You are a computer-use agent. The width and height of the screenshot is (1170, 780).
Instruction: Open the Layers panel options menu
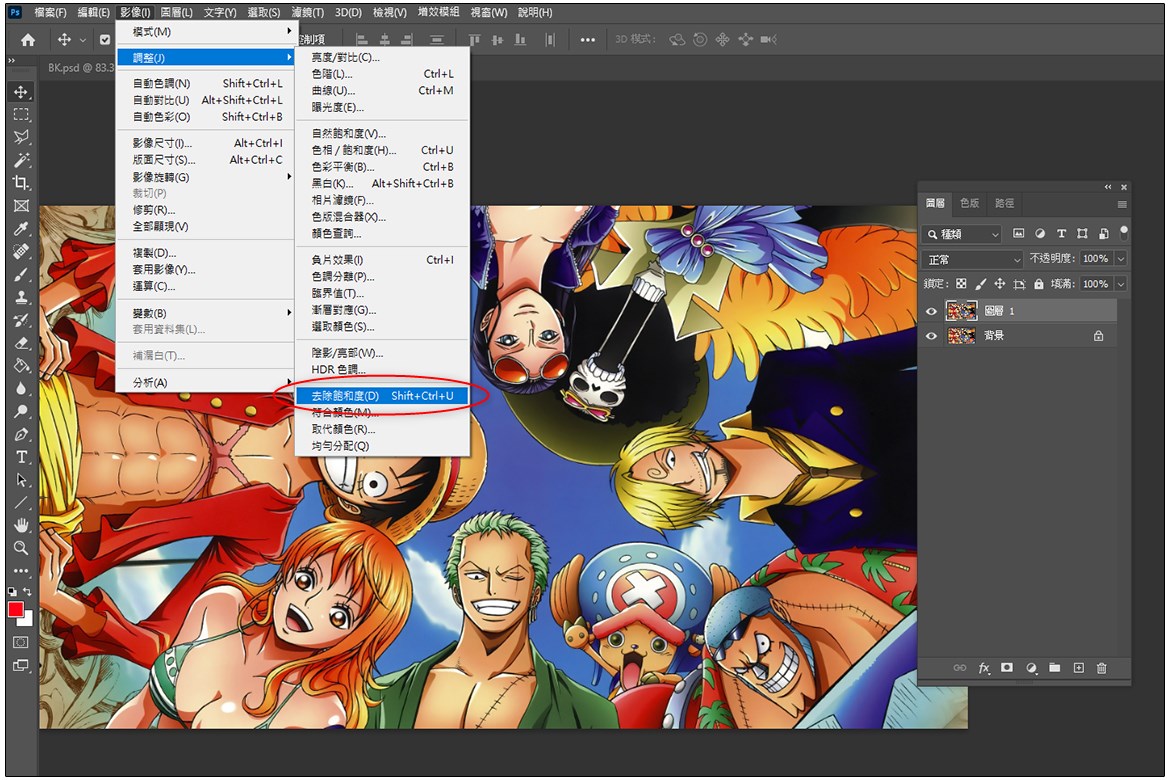pos(1122,204)
